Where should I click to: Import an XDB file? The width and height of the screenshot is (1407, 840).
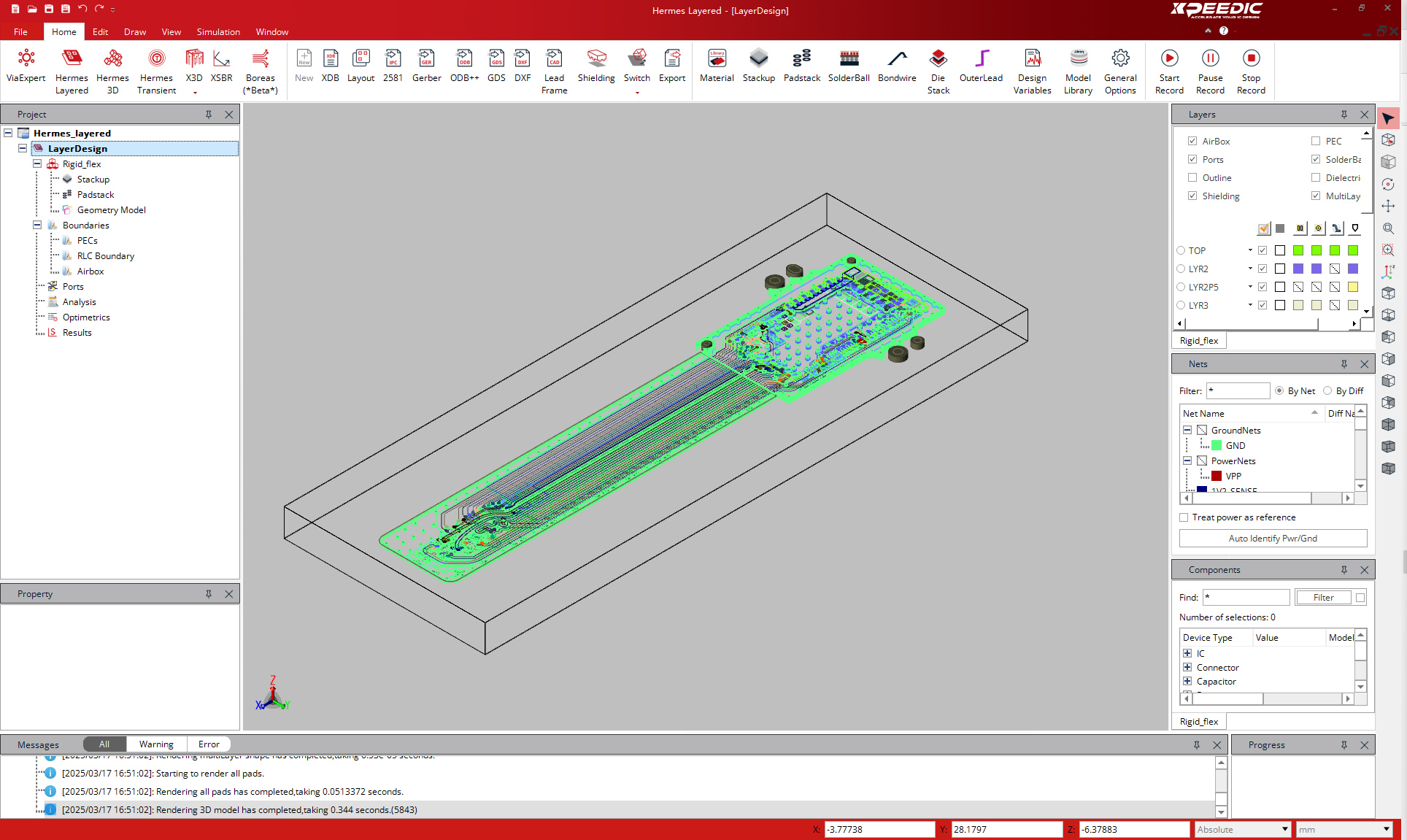(x=330, y=66)
